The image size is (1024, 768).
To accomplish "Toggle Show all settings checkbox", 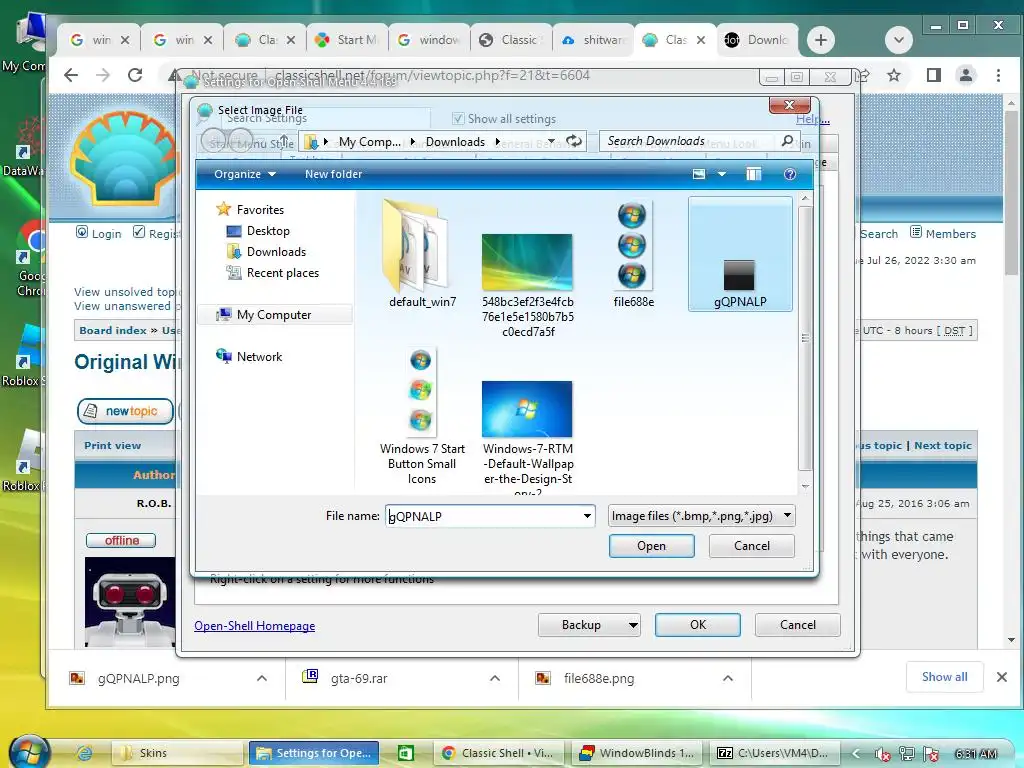I will 458,119.
